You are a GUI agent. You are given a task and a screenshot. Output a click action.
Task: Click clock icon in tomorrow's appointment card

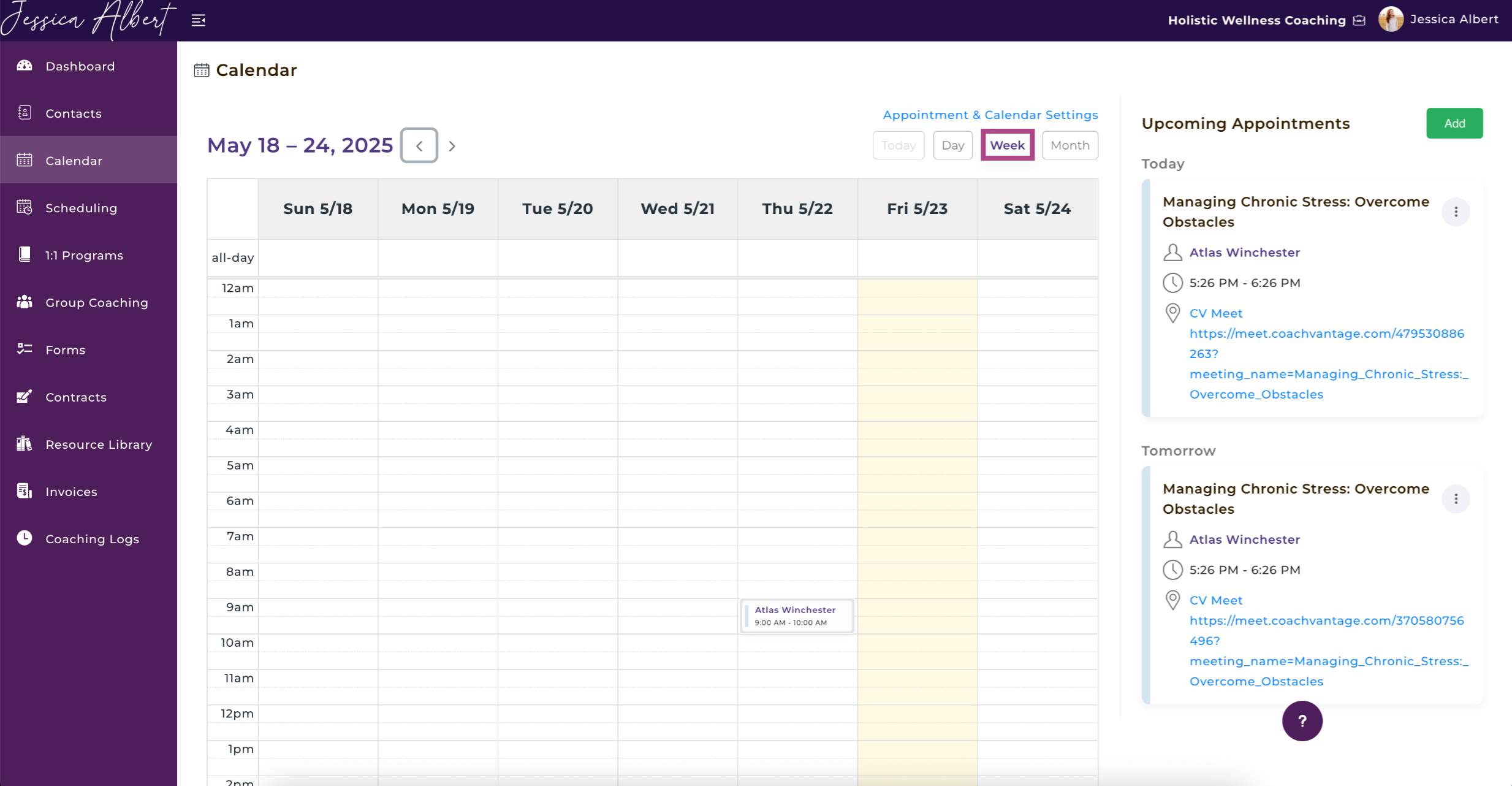coord(1172,570)
